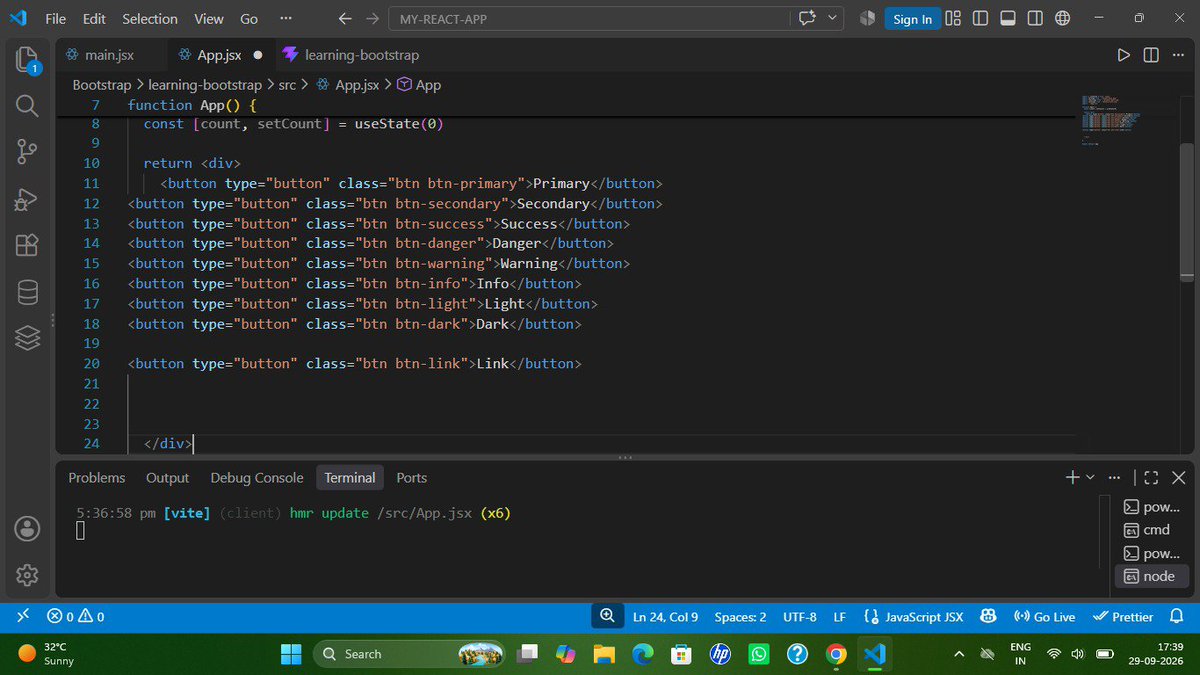This screenshot has width=1200, height=675.
Task: Change encoding via UTF-8
Action: tap(800, 617)
